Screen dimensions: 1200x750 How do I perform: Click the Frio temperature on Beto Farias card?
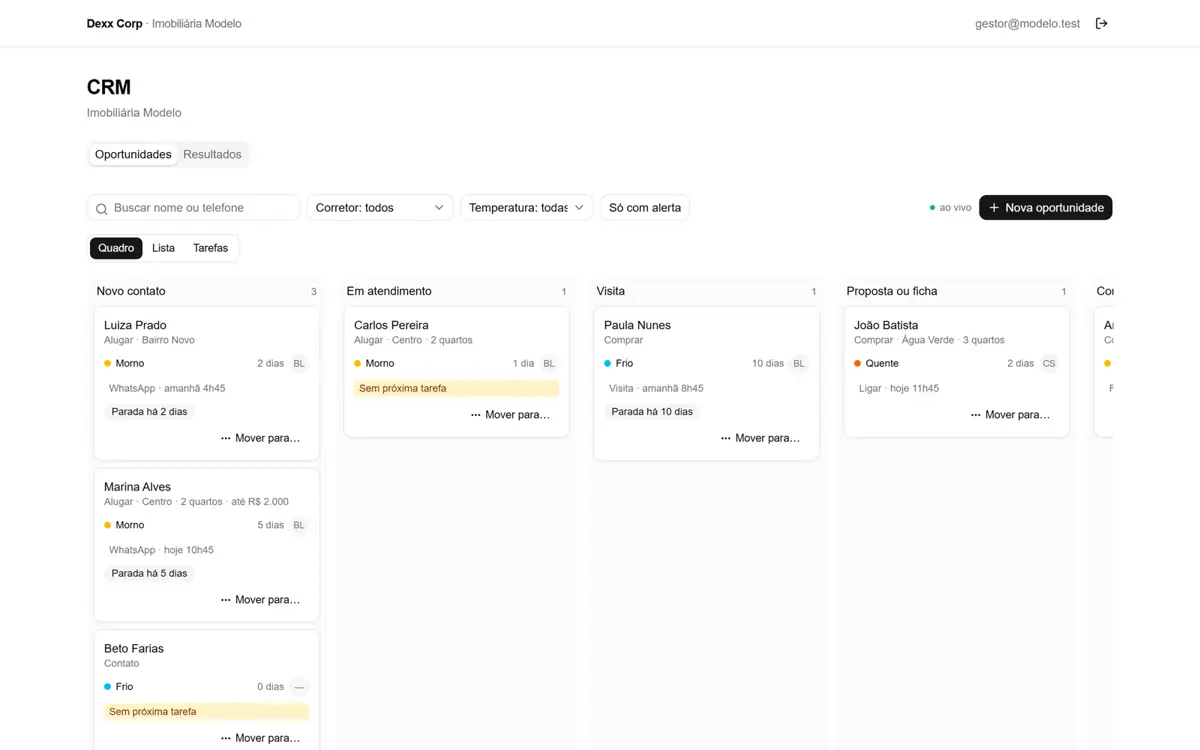(x=119, y=687)
